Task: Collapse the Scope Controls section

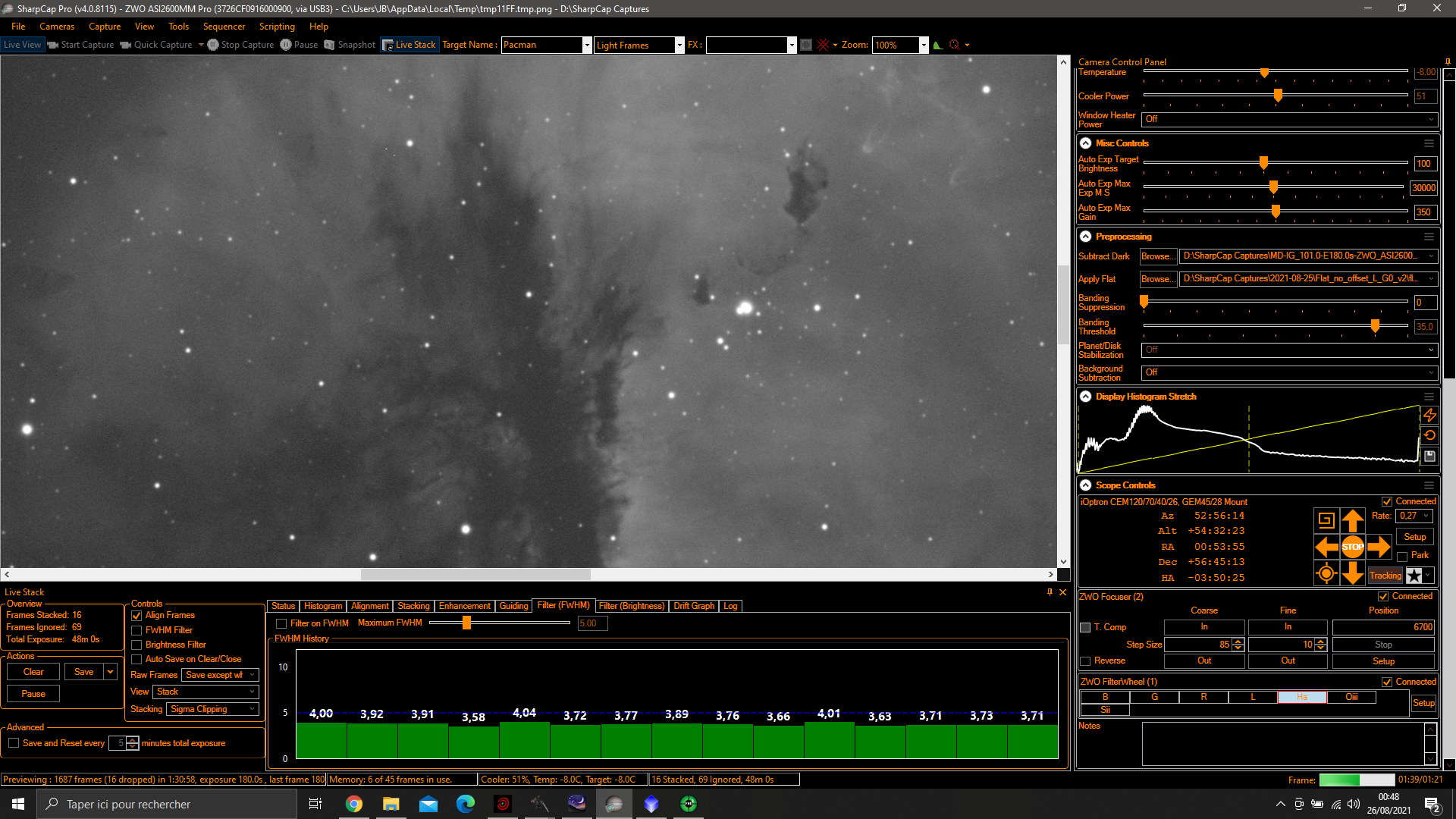Action: (1085, 485)
